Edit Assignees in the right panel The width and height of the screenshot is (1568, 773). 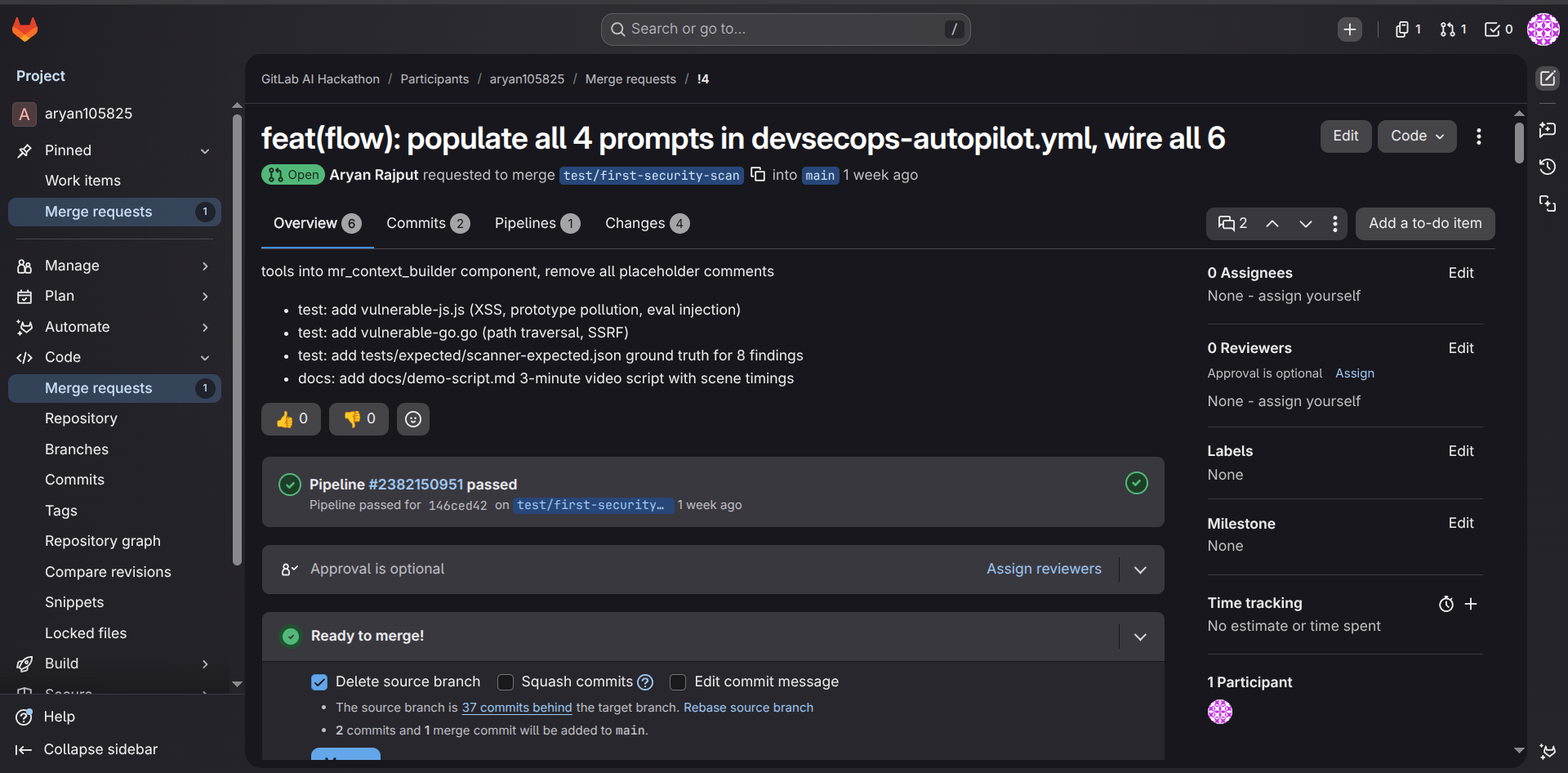pyautogui.click(x=1461, y=273)
